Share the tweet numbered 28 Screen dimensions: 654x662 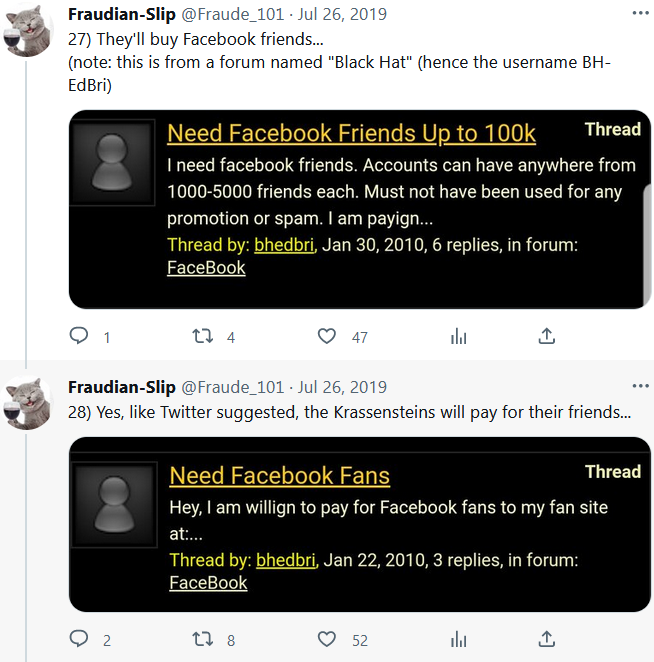(547, 639)
